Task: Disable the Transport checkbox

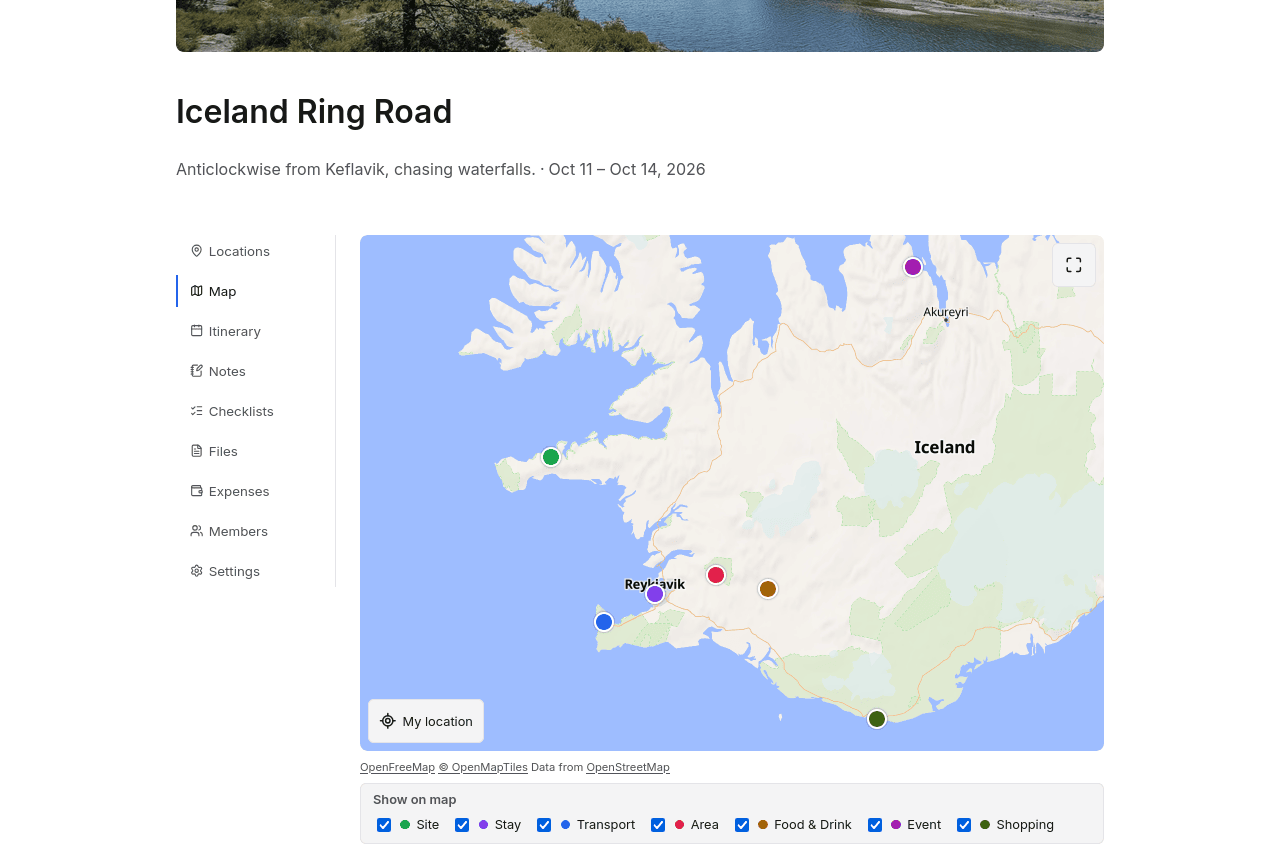Action: pyautogui.click(x=544, y=825)
